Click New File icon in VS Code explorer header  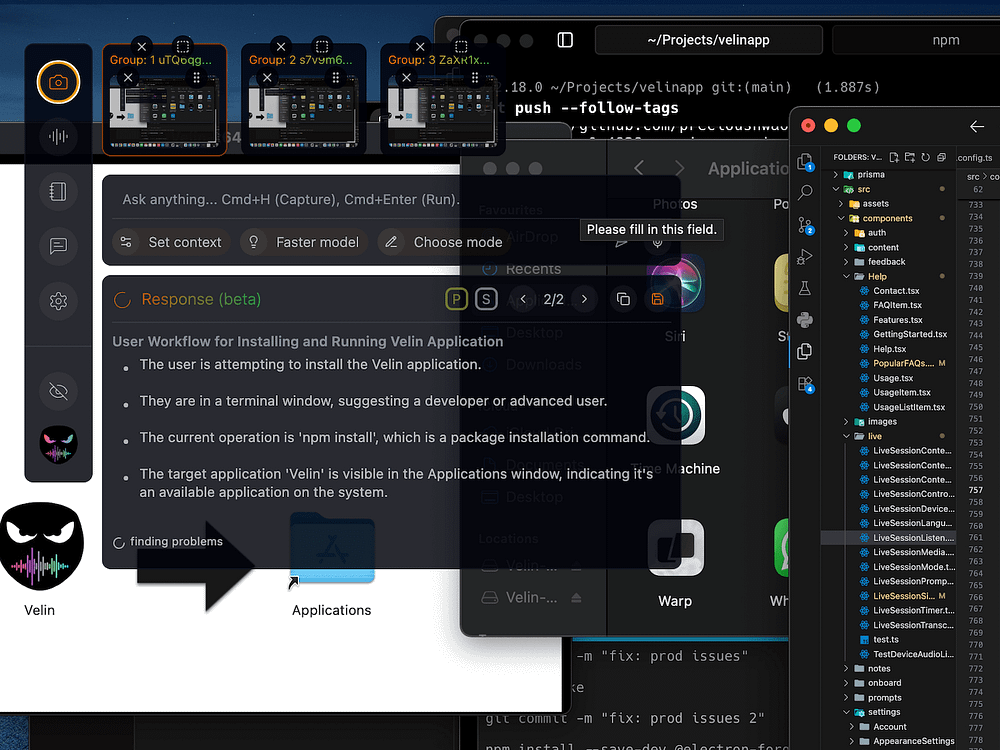(894, 157)
